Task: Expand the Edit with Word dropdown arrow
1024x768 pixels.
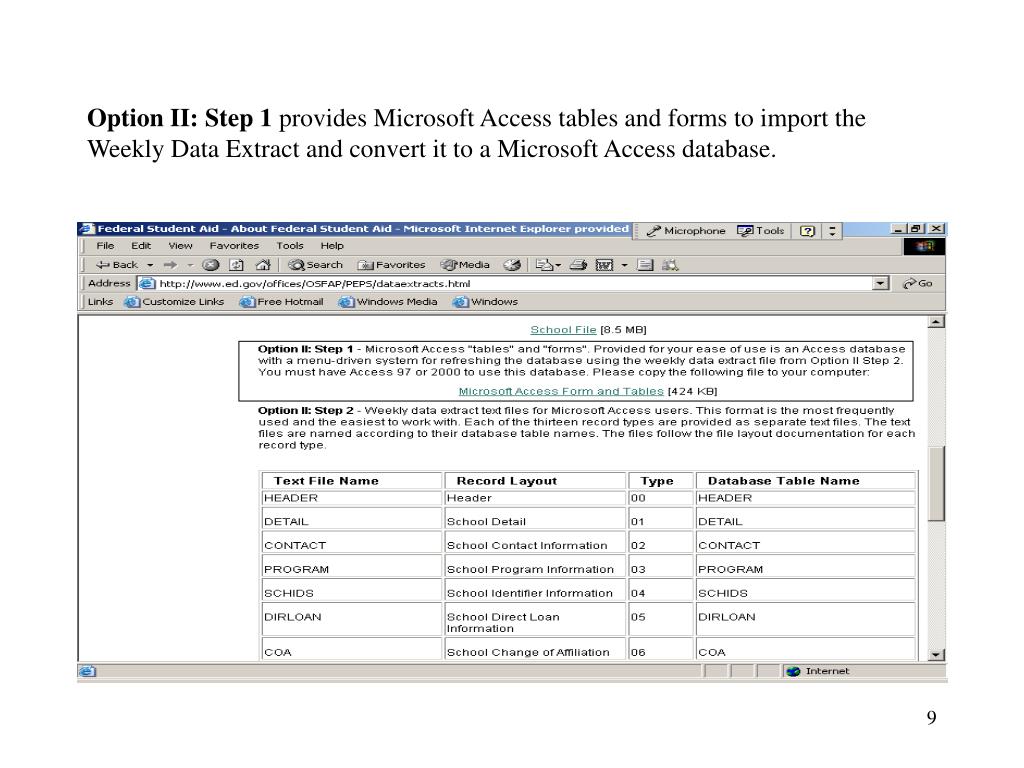Action: [624, 265]
